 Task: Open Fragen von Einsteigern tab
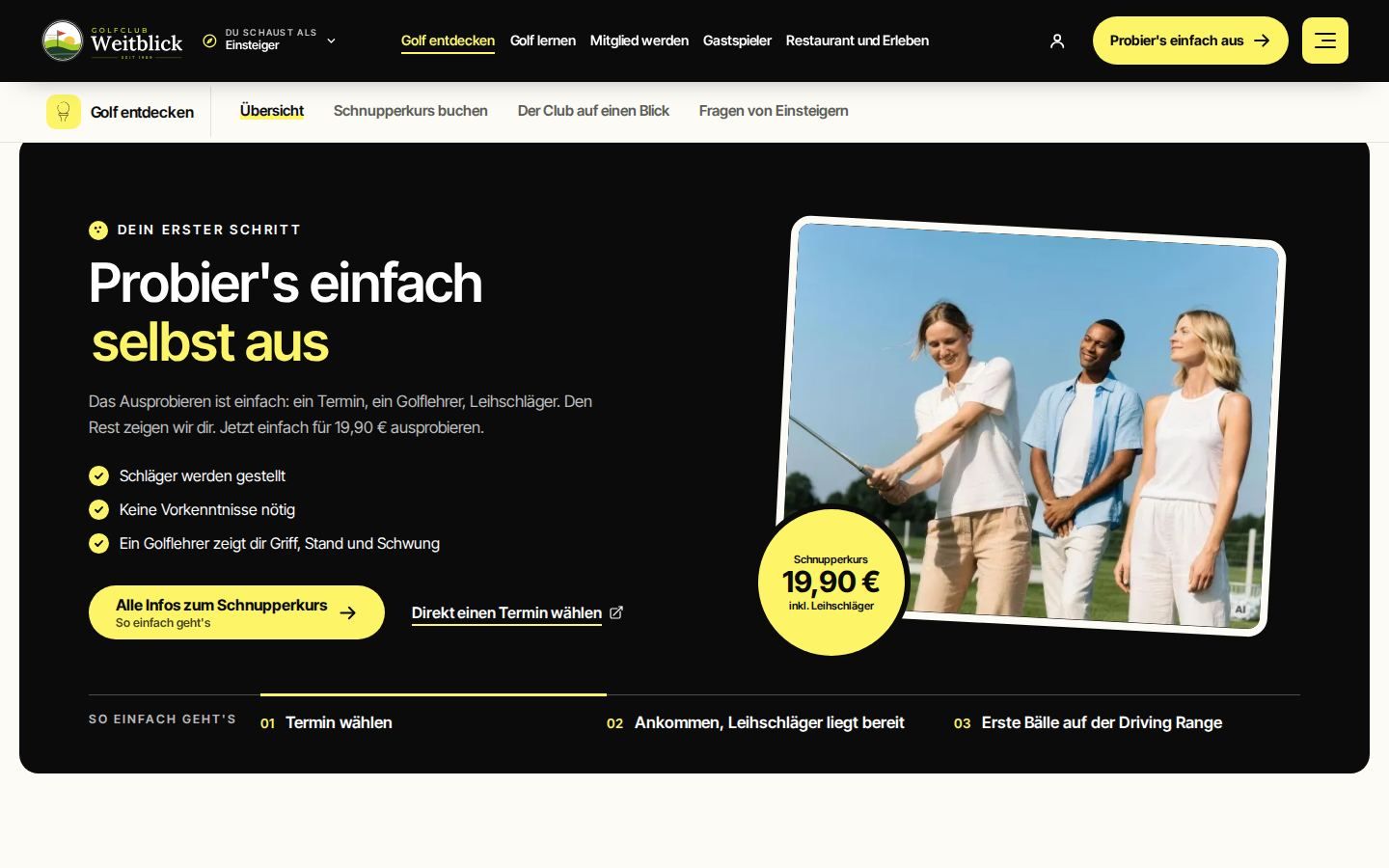click(774, 111)
